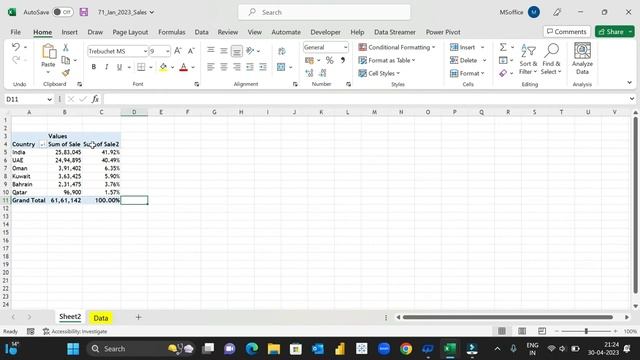Click the Borders icon

point(141,67)
